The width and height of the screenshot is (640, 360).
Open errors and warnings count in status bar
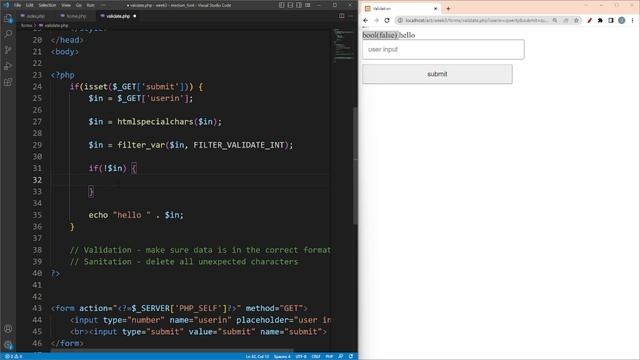tap(13, 356)
